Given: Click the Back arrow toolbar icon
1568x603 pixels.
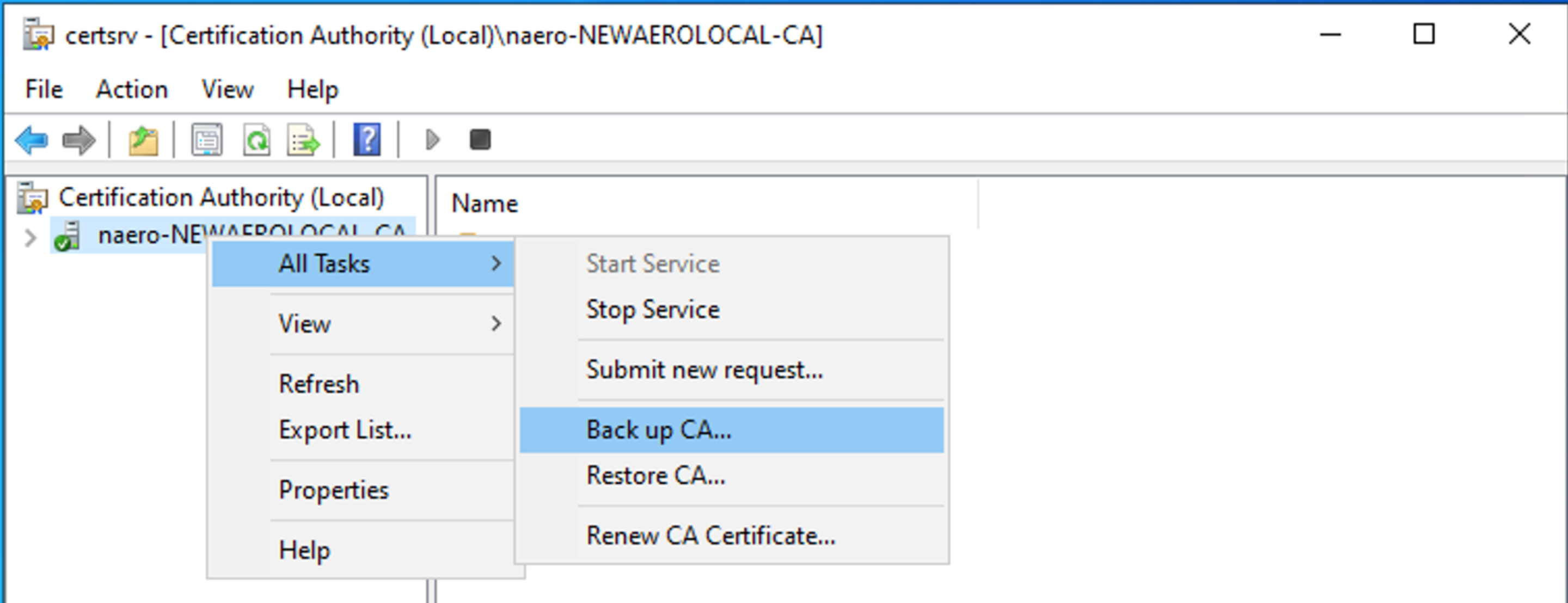Looking at the screenshot, I should pyautogui.click(x=32, y=140).
